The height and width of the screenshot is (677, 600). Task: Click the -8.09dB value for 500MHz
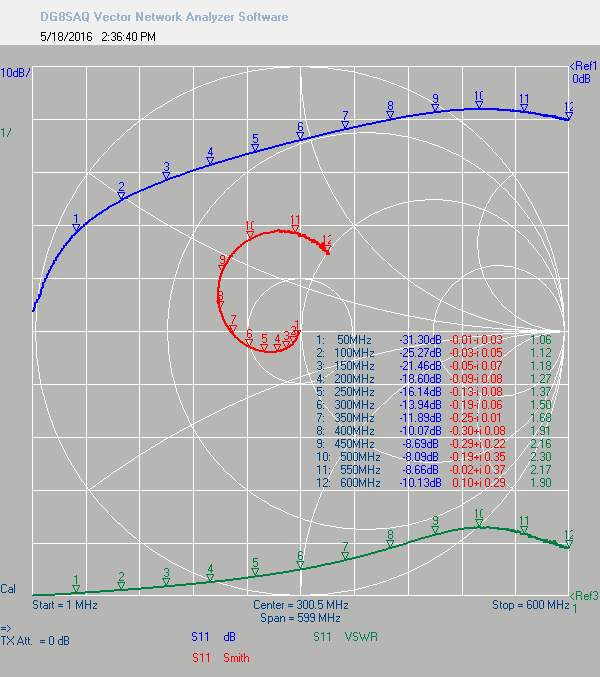[420, 456]
